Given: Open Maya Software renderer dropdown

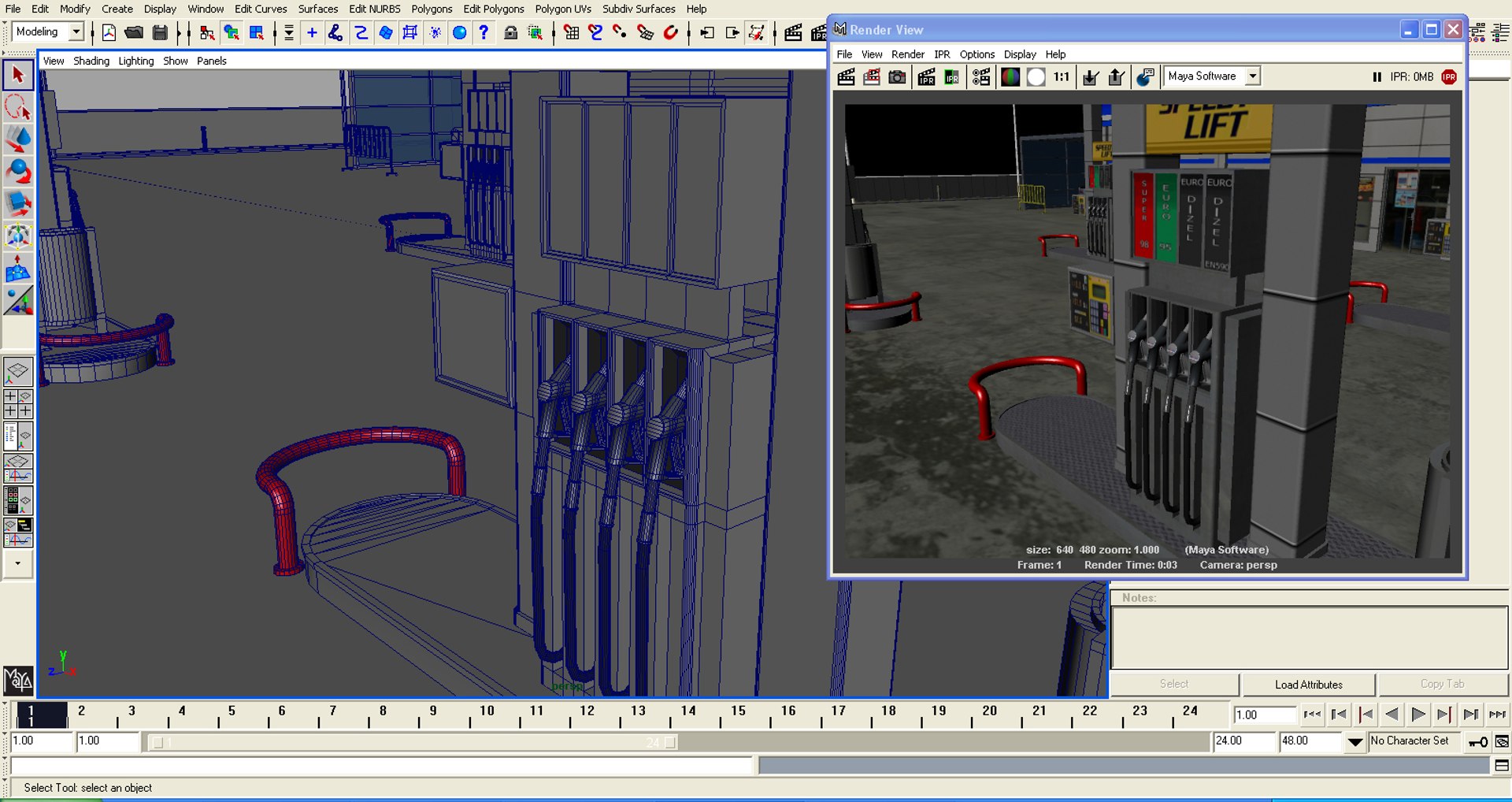Looking at the screenshot, I should [x=1252, y=76].
